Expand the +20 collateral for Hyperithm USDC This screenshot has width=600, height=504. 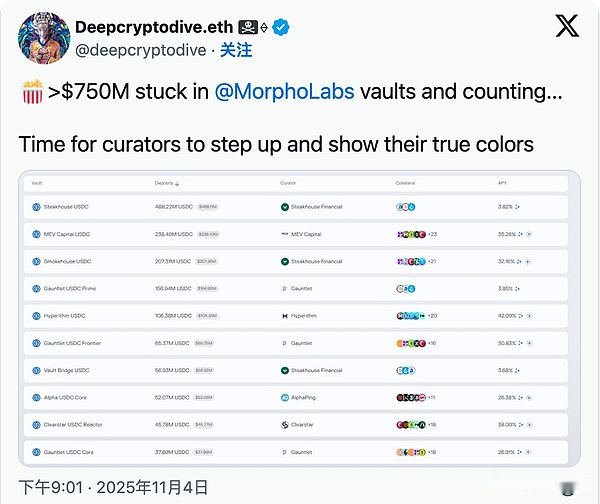click(431, 316)
